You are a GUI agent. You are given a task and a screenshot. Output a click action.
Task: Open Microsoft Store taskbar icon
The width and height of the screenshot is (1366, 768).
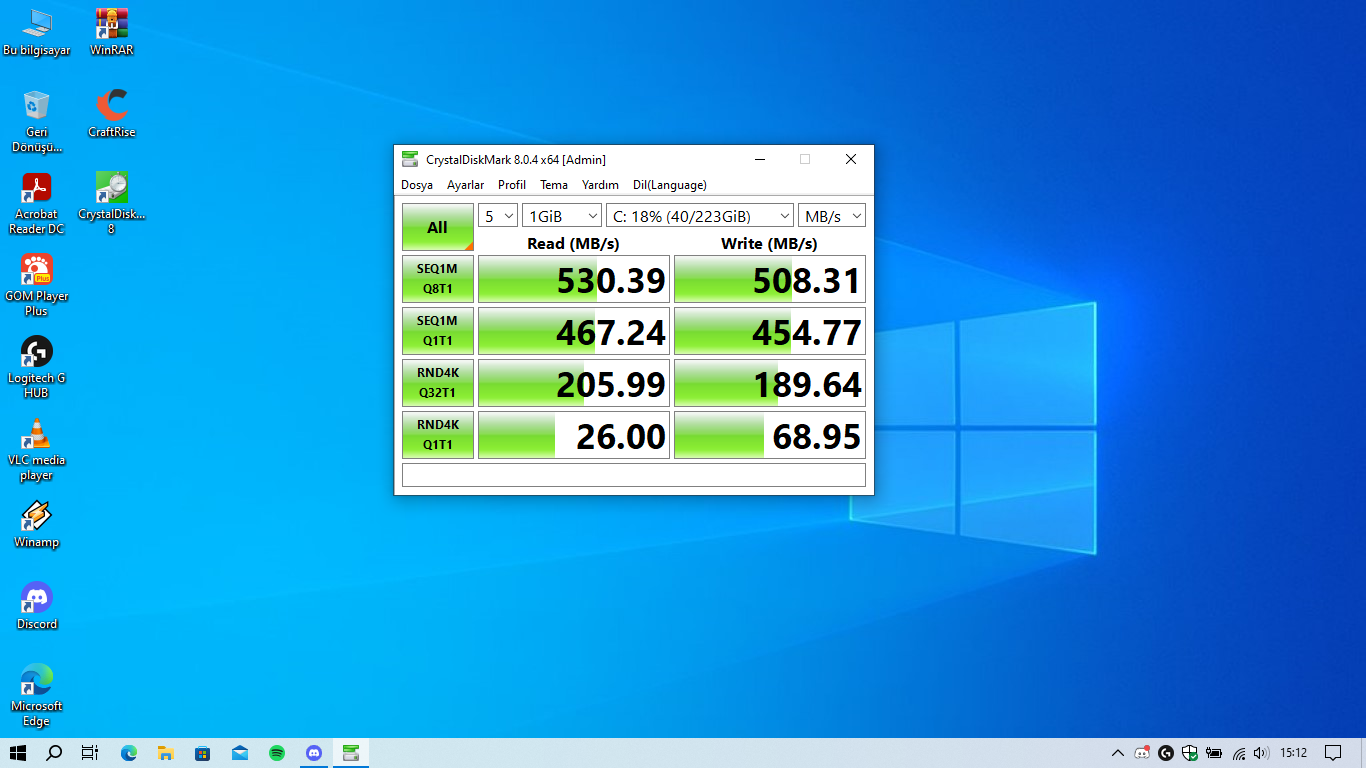point(203,753)
